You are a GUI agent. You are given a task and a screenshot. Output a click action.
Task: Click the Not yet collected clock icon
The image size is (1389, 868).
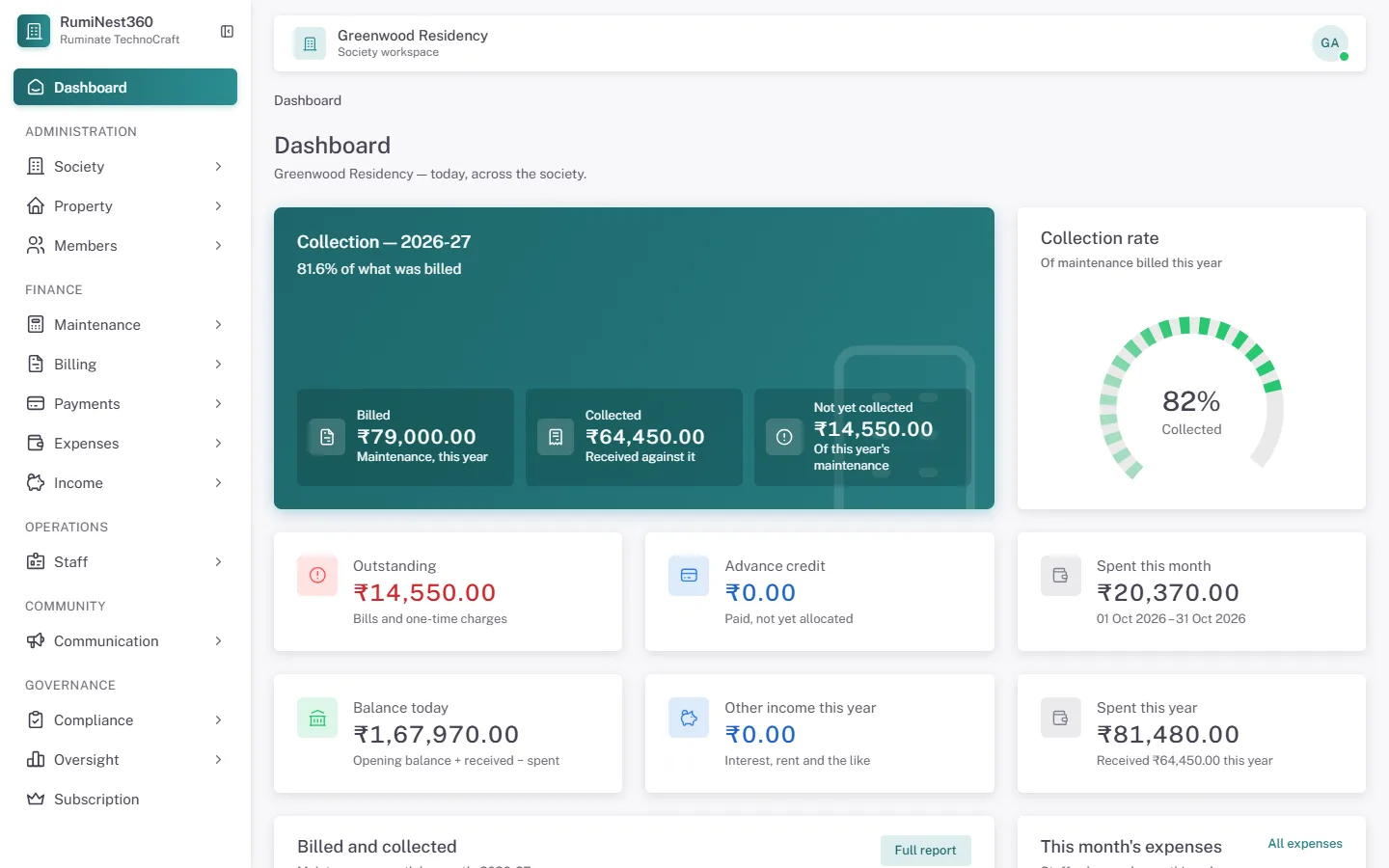click(x=784, y=437)
